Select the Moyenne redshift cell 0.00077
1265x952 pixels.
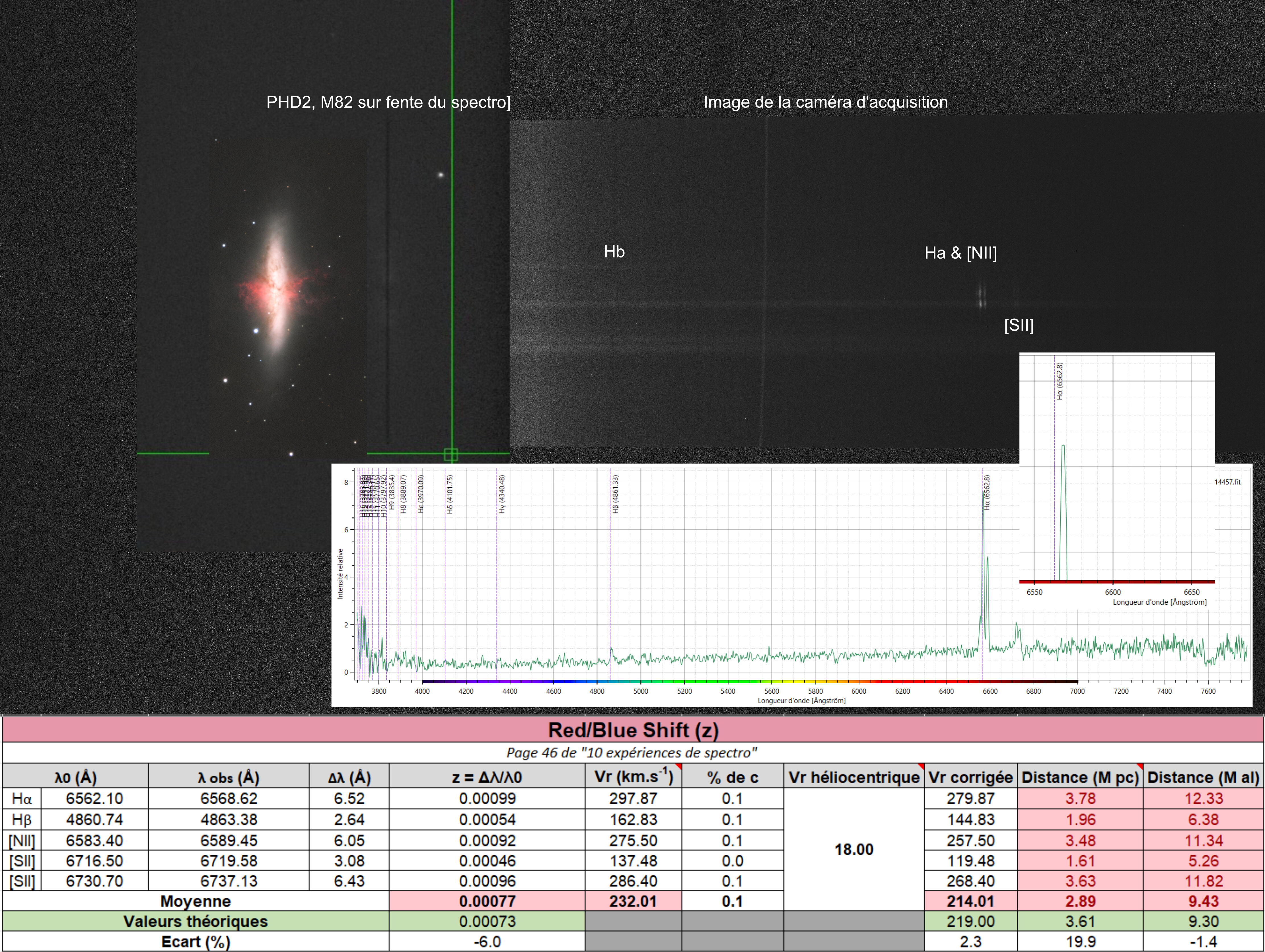[x=487, y=901]
